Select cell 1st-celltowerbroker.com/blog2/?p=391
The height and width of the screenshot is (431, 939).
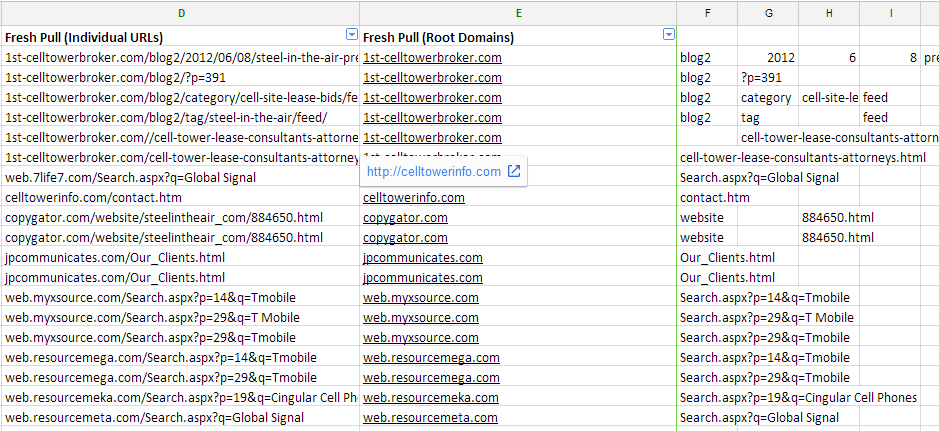point(181,78)
